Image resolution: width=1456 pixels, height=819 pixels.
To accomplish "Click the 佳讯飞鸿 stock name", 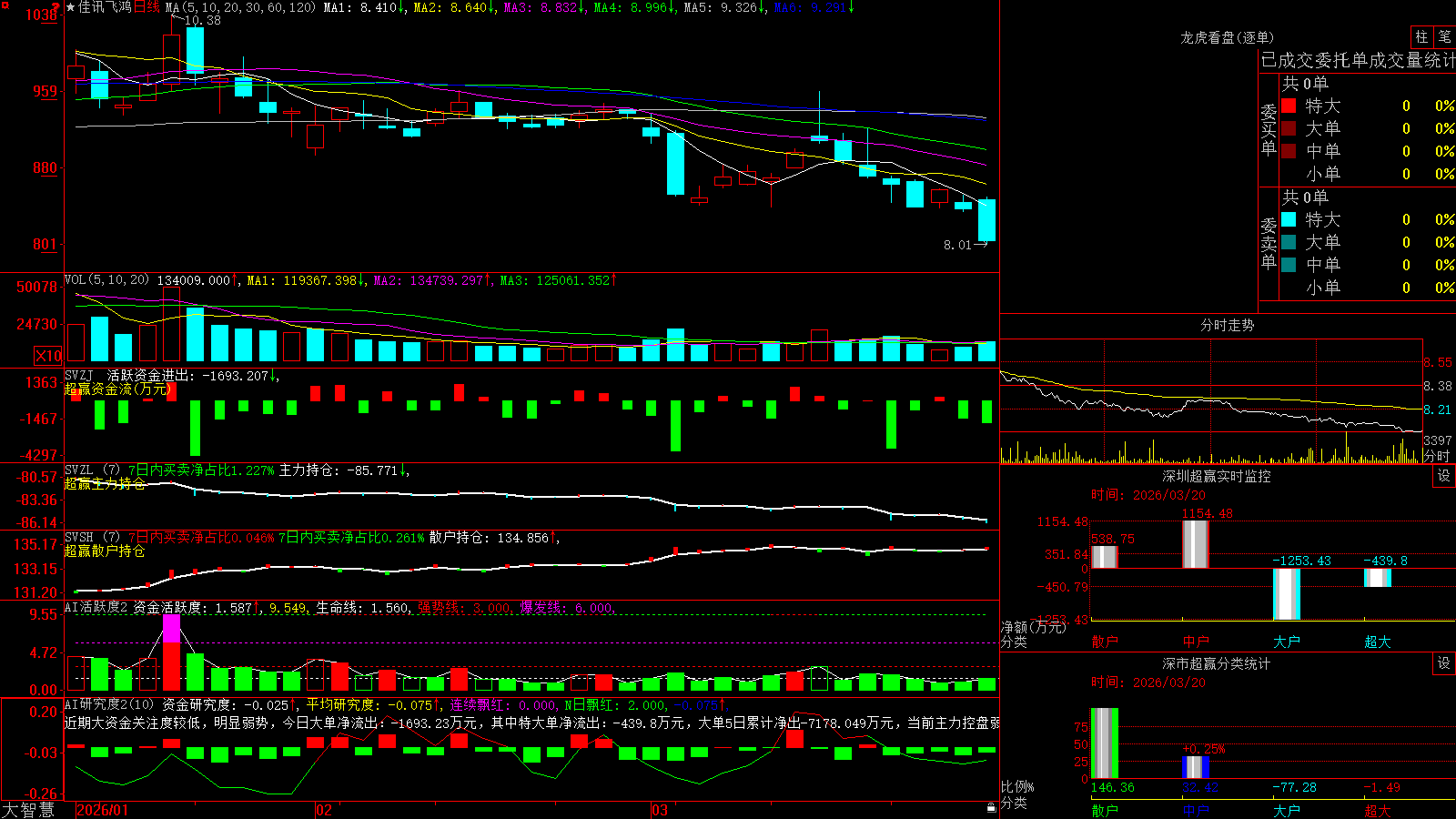I will [105, 7].
